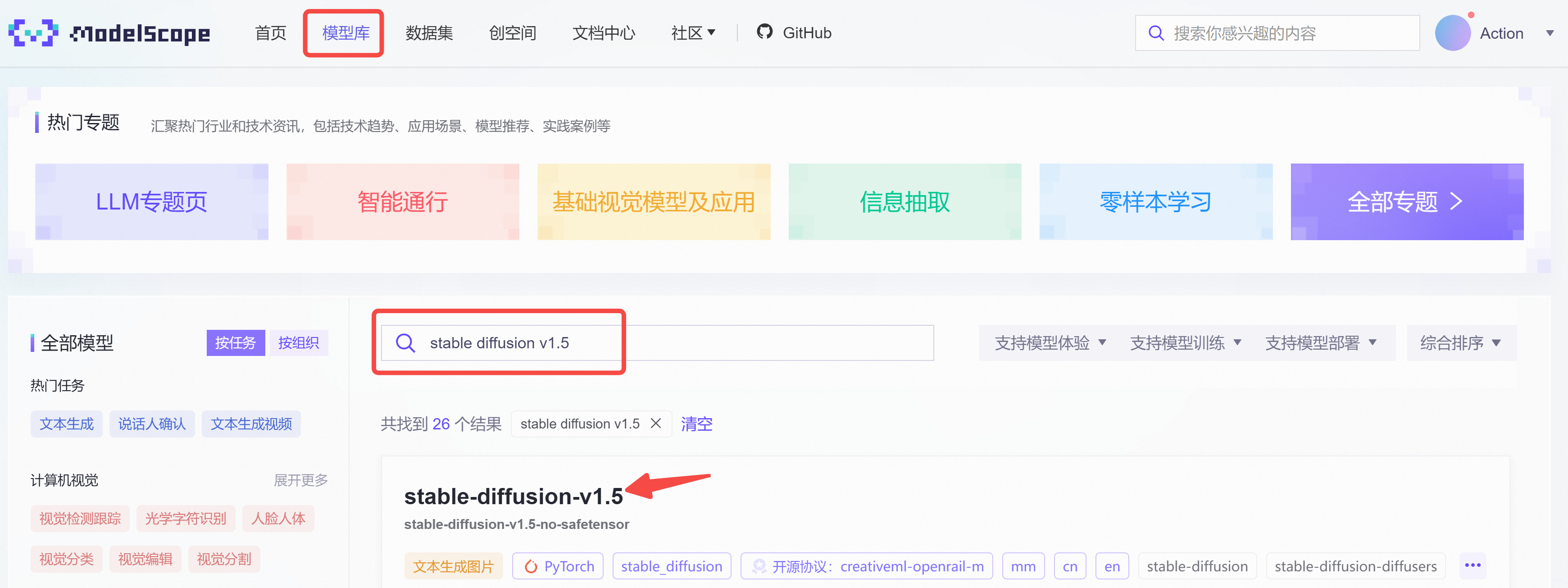Image resolution: width=1568 pixels, height=588 pixels.
Task: Switch to 按任务 filter mode
Action: [x=236, y=343]
